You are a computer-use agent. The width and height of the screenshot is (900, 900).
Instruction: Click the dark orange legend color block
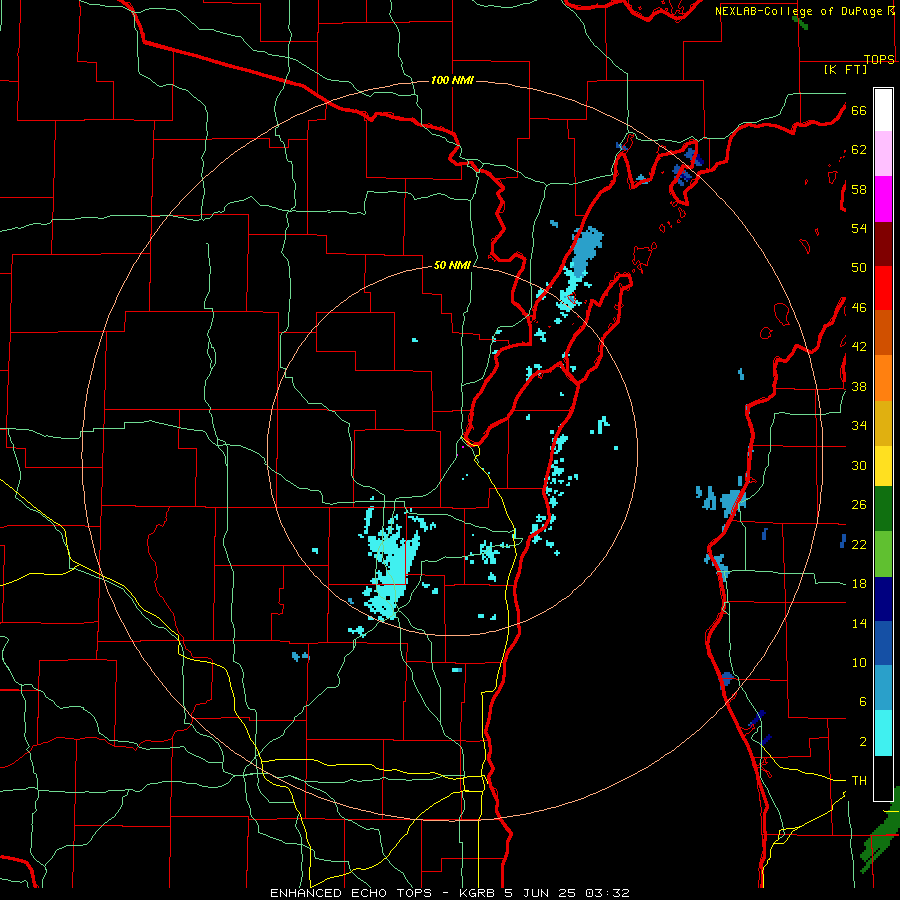(x=883, y=332)
